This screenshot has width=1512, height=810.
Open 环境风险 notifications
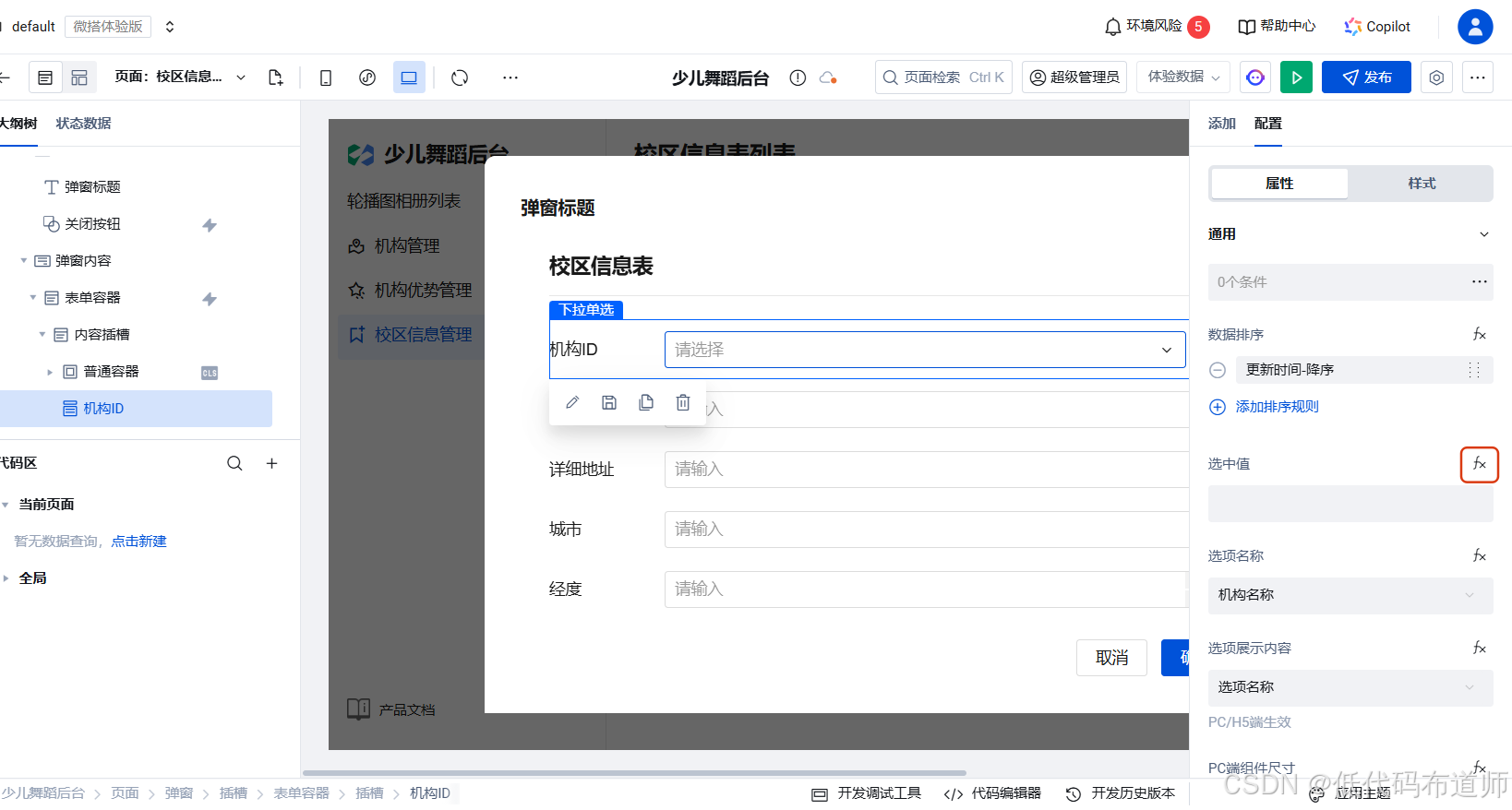[1157, 27]
